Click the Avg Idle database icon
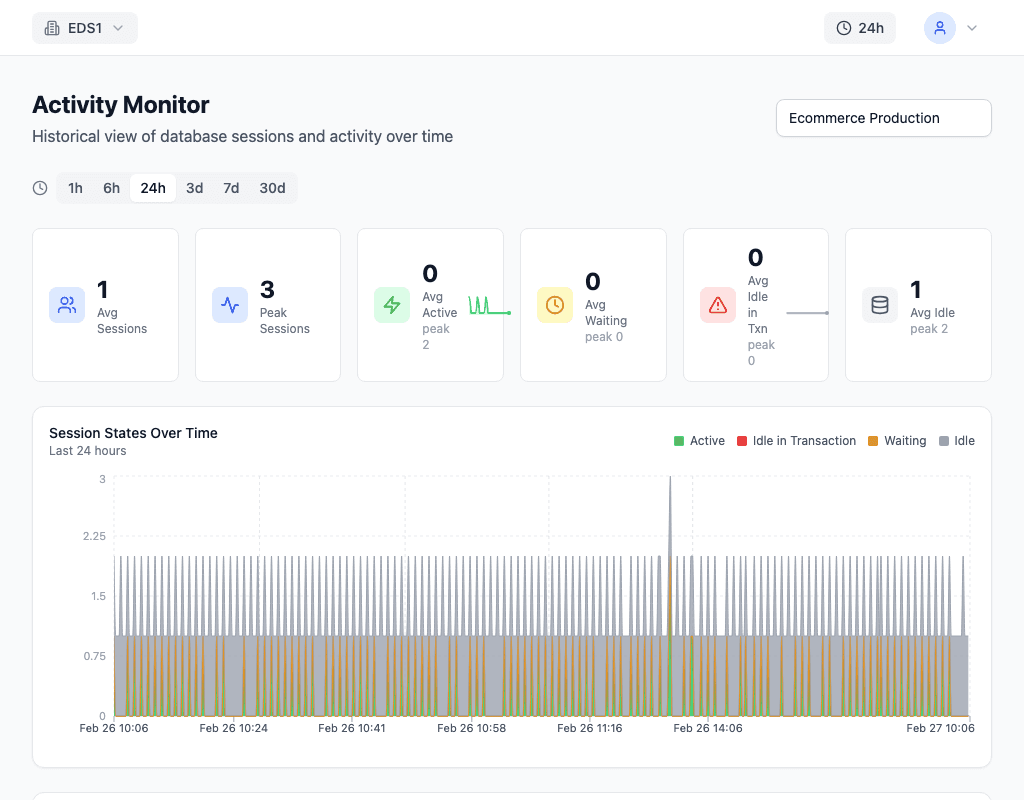The height and width of the screenshot is (800, 1024). pyautogui.click(x=880, y=305)
